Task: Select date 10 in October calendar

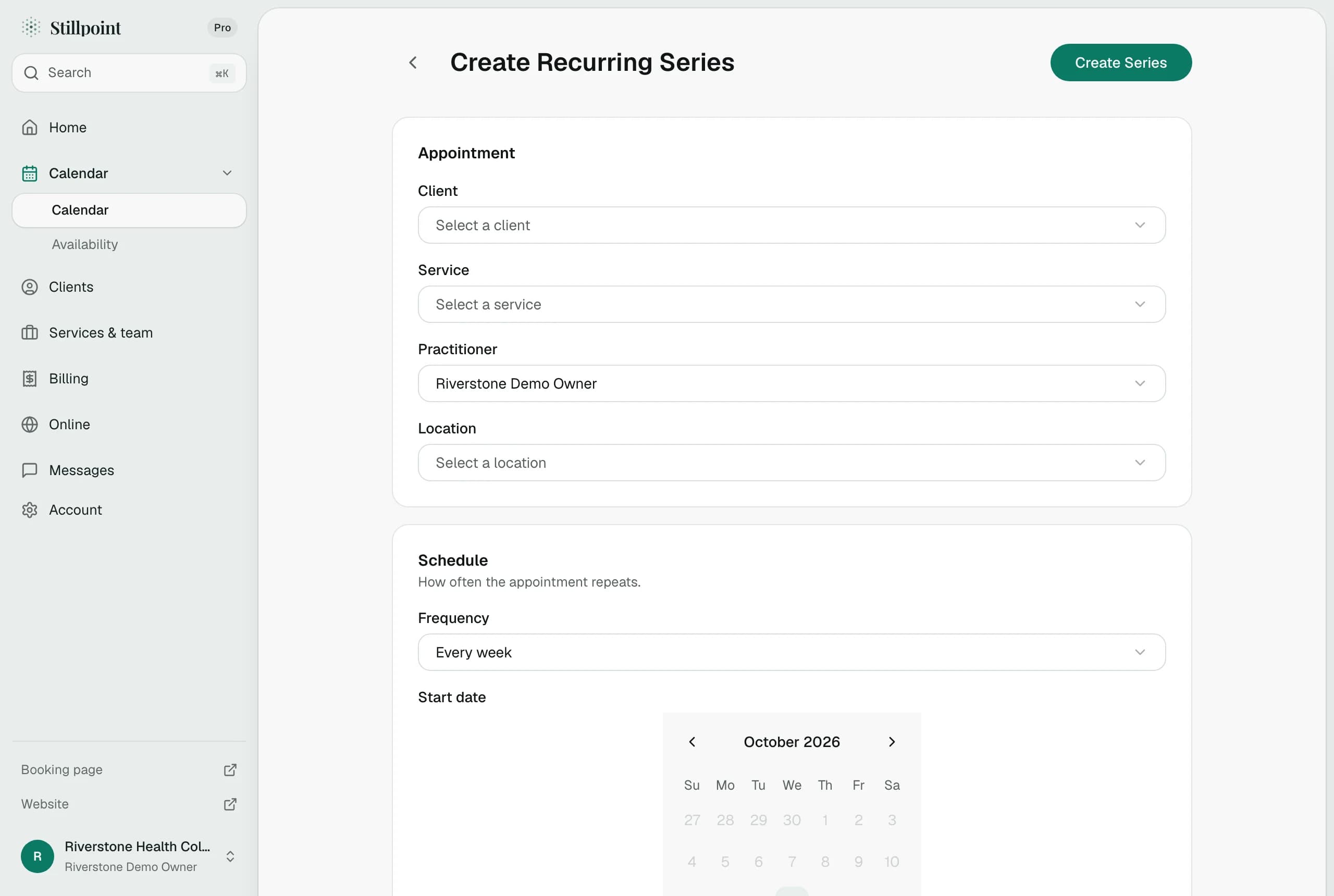Action: 892,861
